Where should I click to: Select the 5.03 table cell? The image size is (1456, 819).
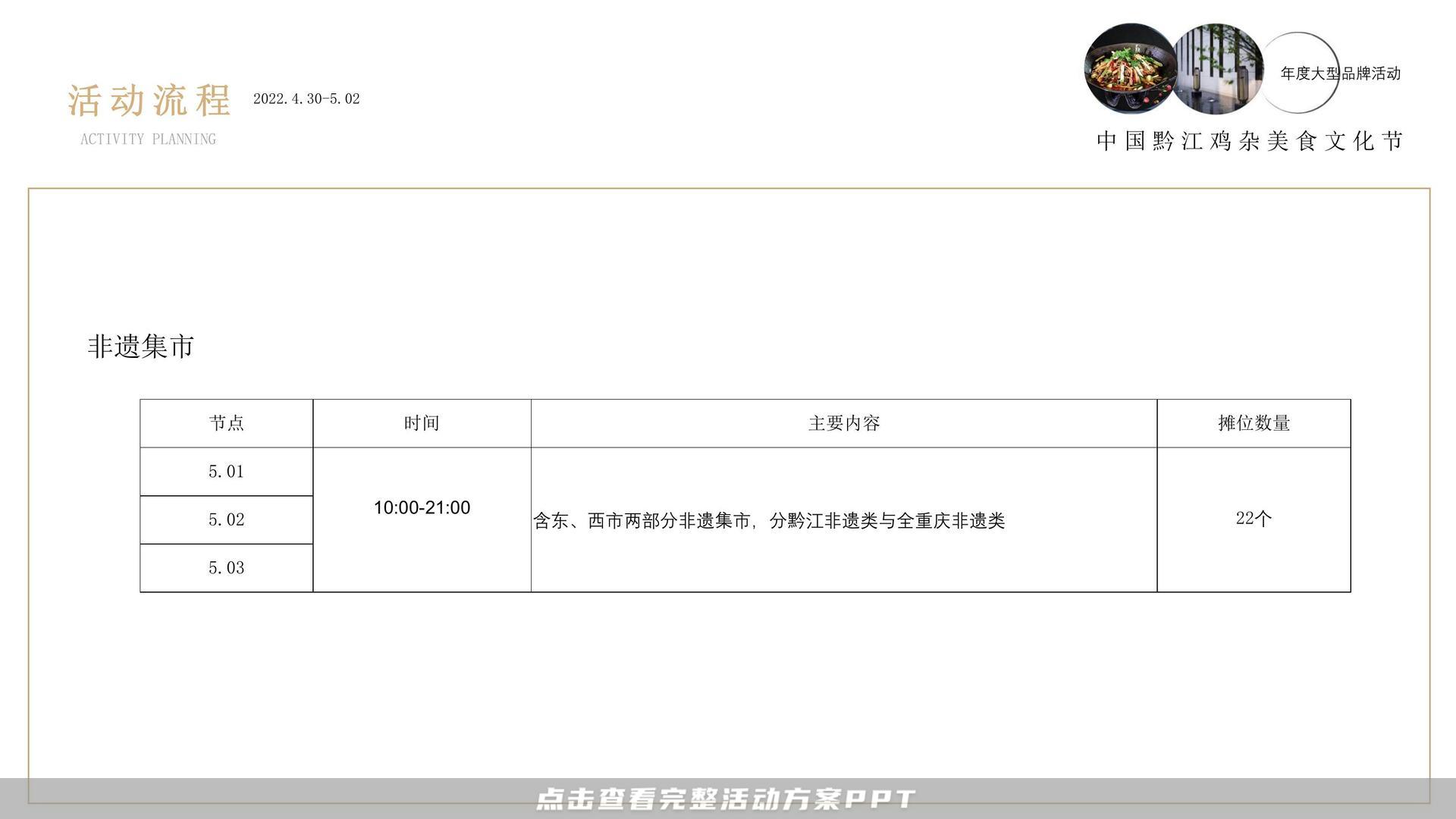coord(227,568)
